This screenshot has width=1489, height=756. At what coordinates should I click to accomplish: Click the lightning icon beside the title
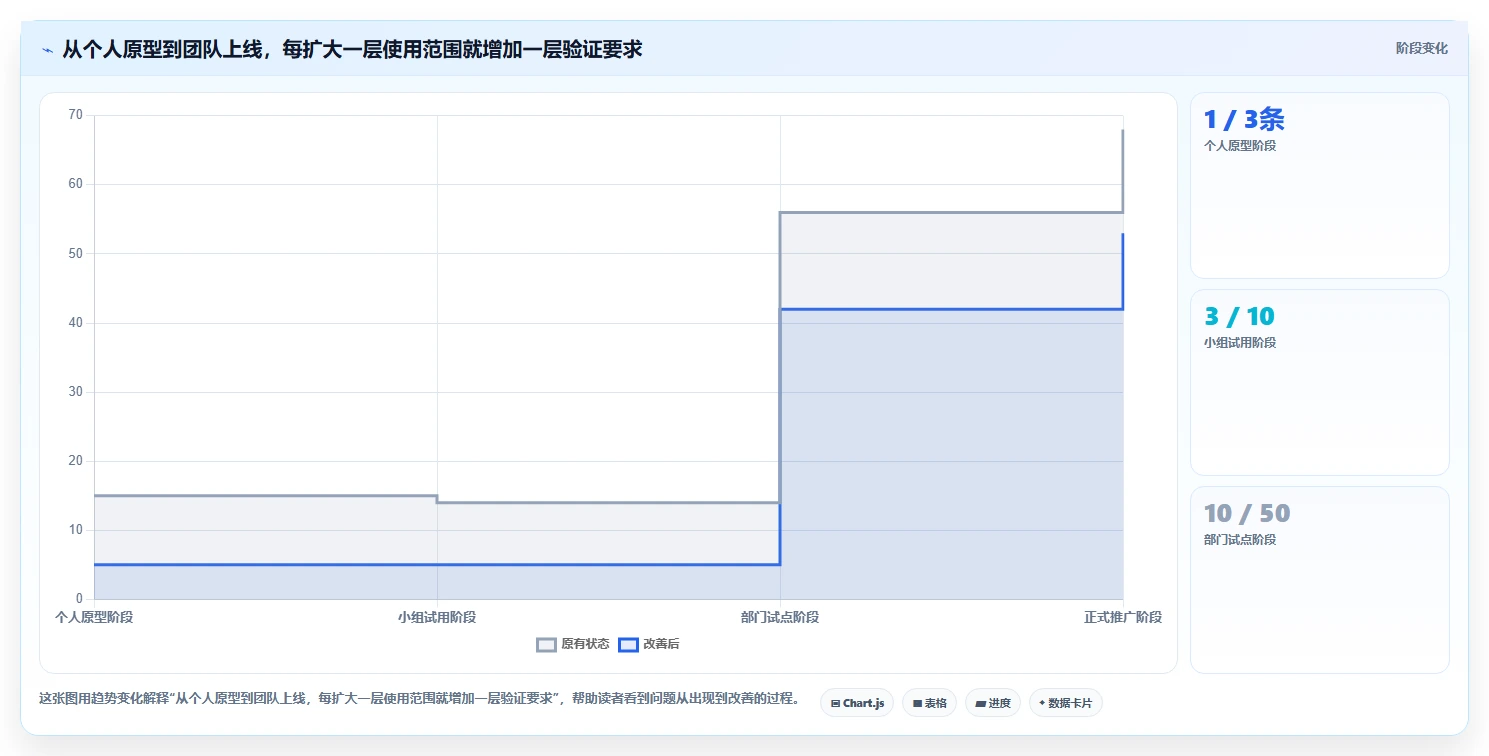[47, 49]
